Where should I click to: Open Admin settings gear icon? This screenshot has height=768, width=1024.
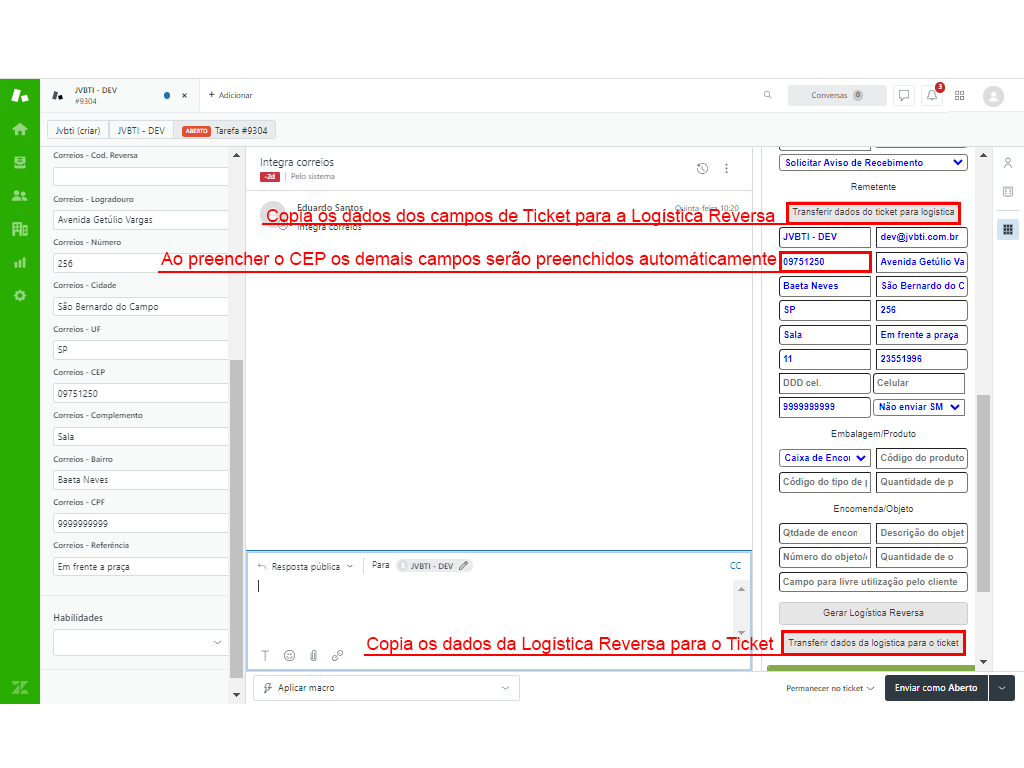(x=19, y=296)
